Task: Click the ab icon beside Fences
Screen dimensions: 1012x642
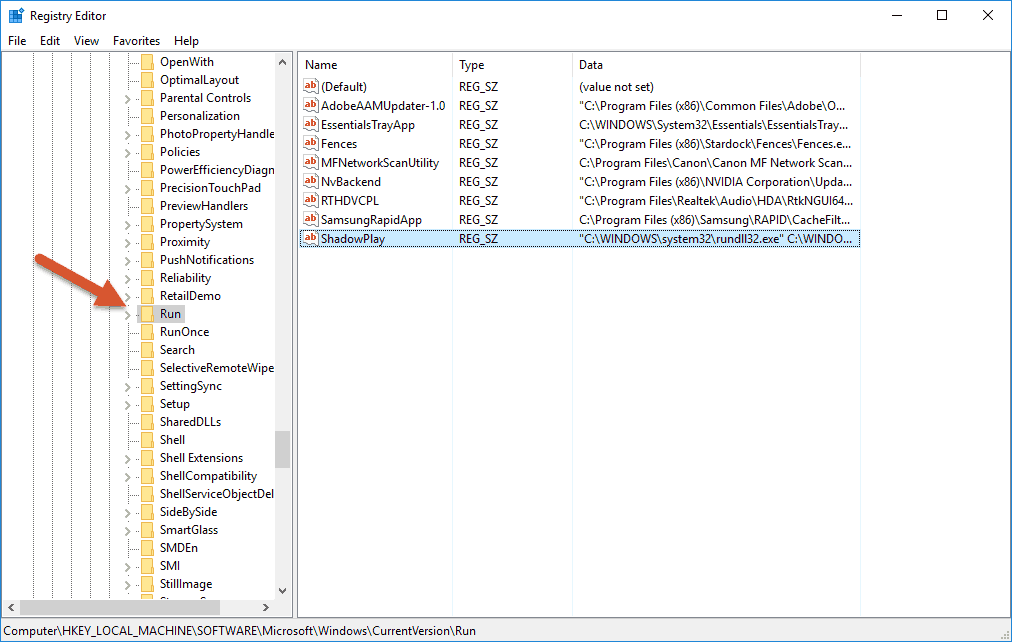Action: tap(311, 143)
